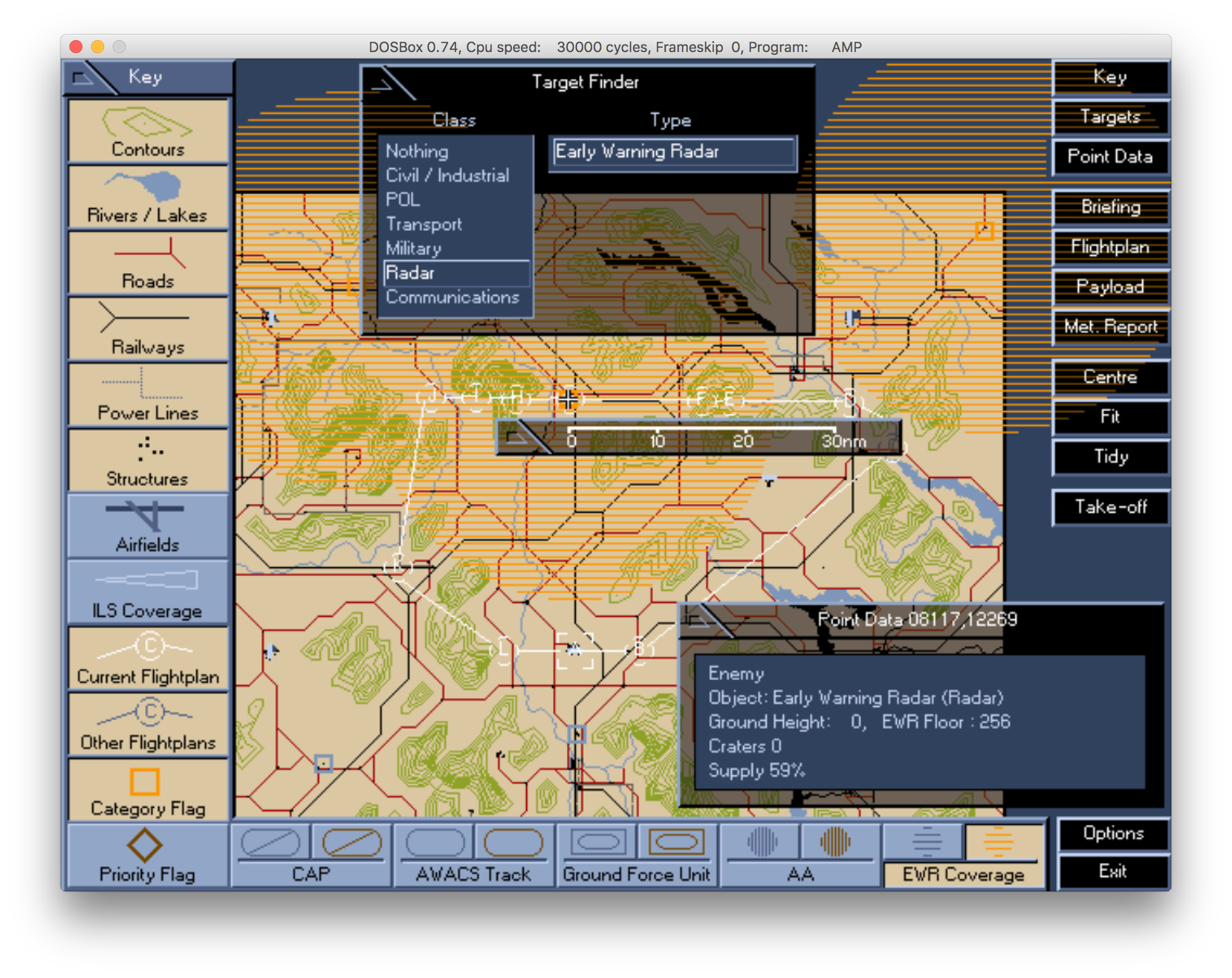Open the Options menu
The width and height of the screenshot is (1232, 978).
click(x=1113, y=833)
